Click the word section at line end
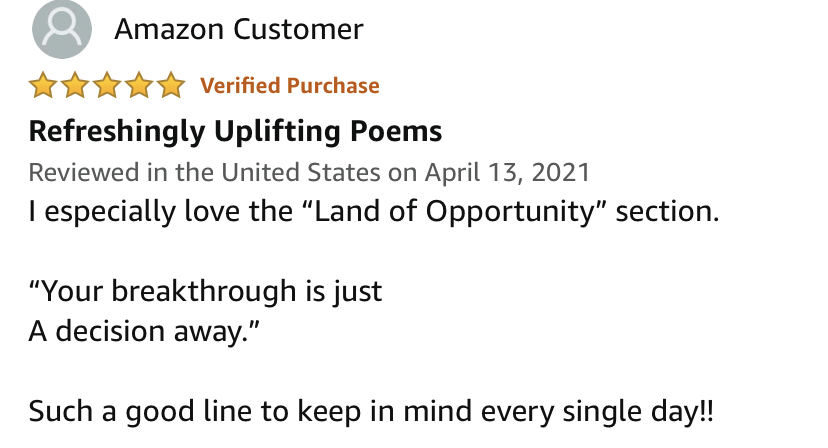Image resolution: width=828 pixels, height=448 pixels. 667,212
